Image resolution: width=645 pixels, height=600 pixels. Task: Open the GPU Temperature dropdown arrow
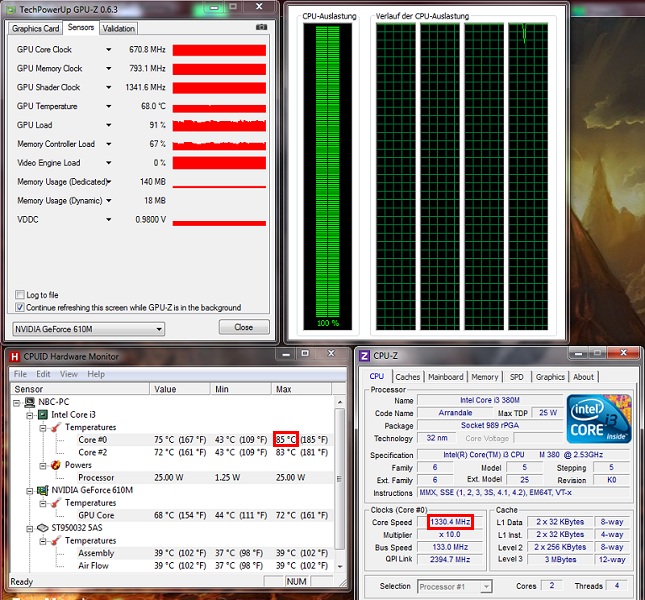coord(109,107)
